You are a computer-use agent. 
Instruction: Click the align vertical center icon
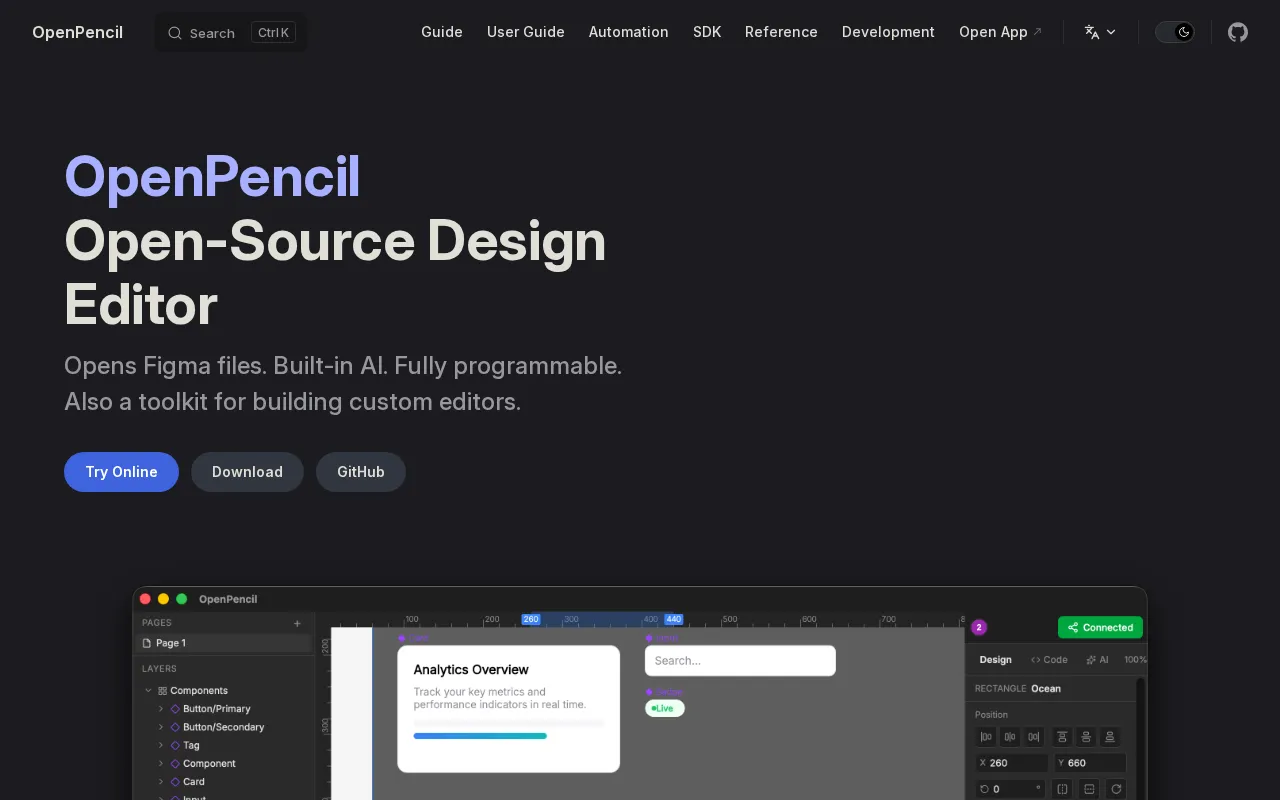1086,737
